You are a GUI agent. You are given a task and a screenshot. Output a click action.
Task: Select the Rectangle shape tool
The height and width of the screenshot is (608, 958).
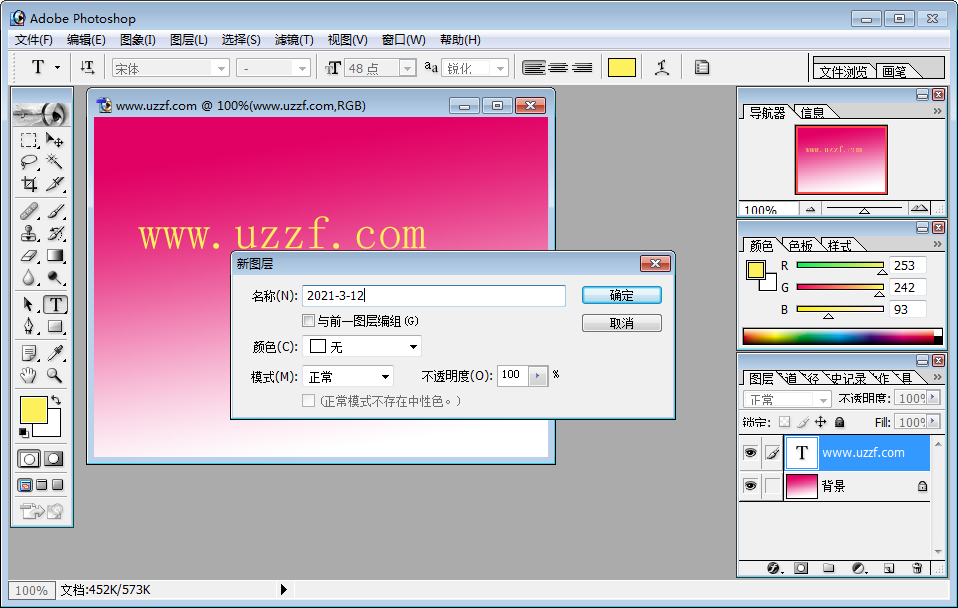(x=55, y=326)
